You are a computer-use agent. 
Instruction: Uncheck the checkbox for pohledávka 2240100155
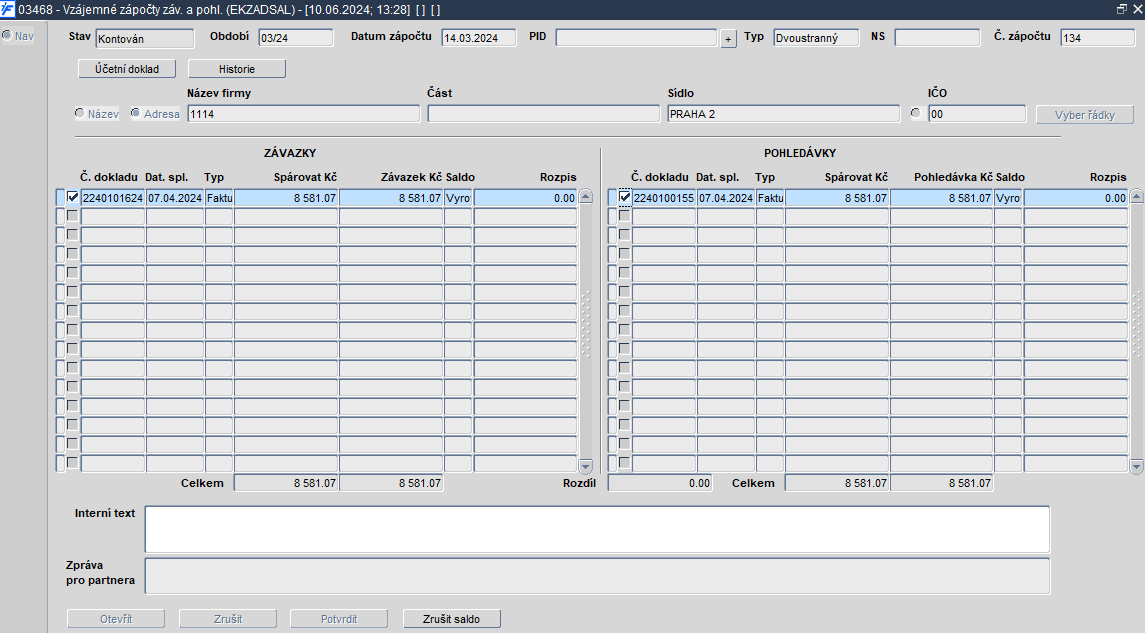(x=624, y=197)
